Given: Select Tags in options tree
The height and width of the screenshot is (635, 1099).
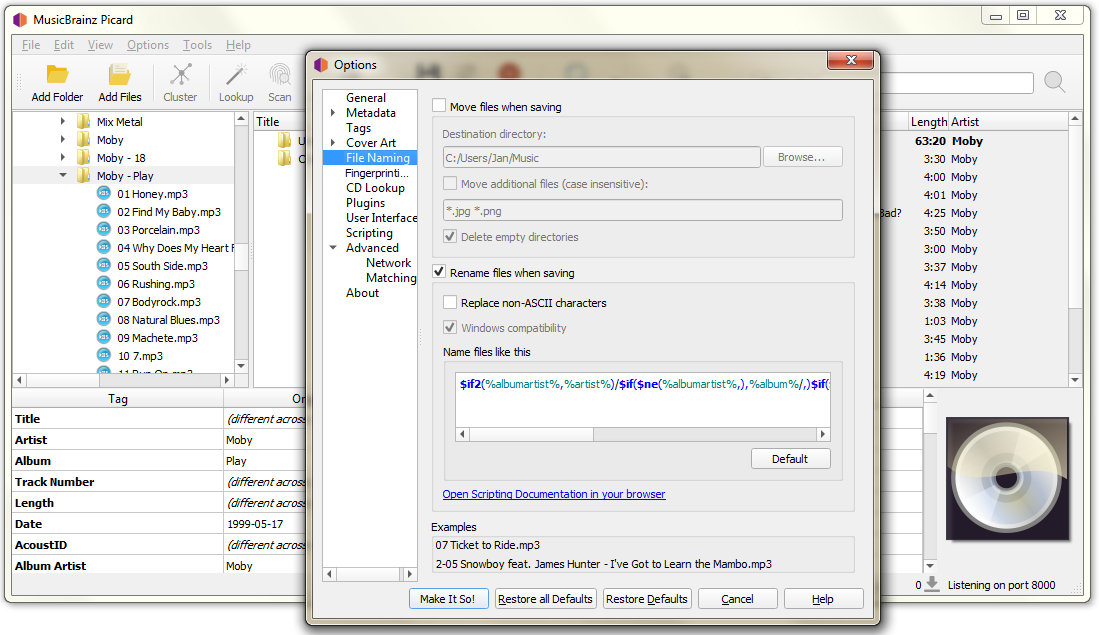Looking at the screenshot, I should coord(358,128).
